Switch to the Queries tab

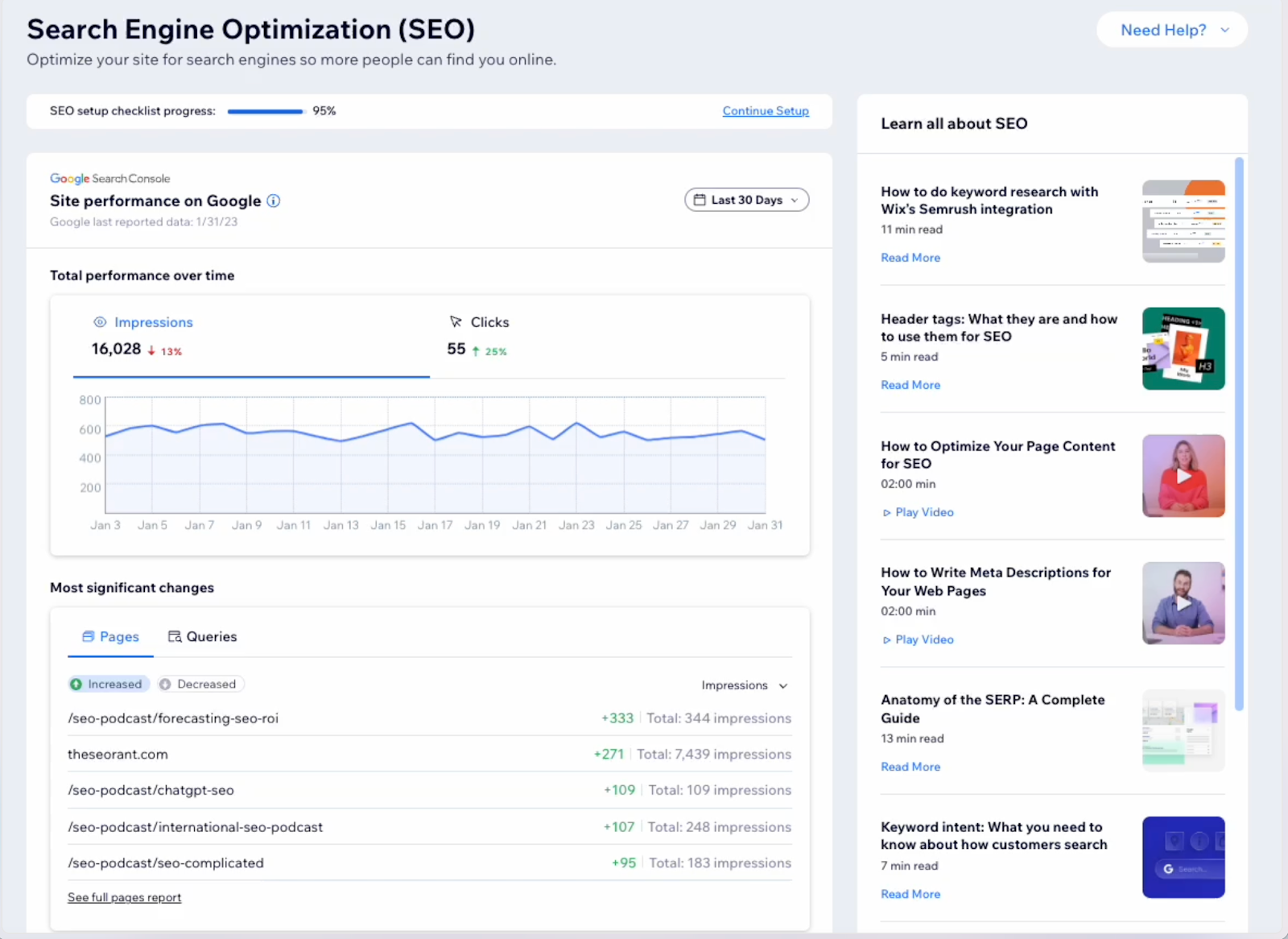(x=211, y=636)
